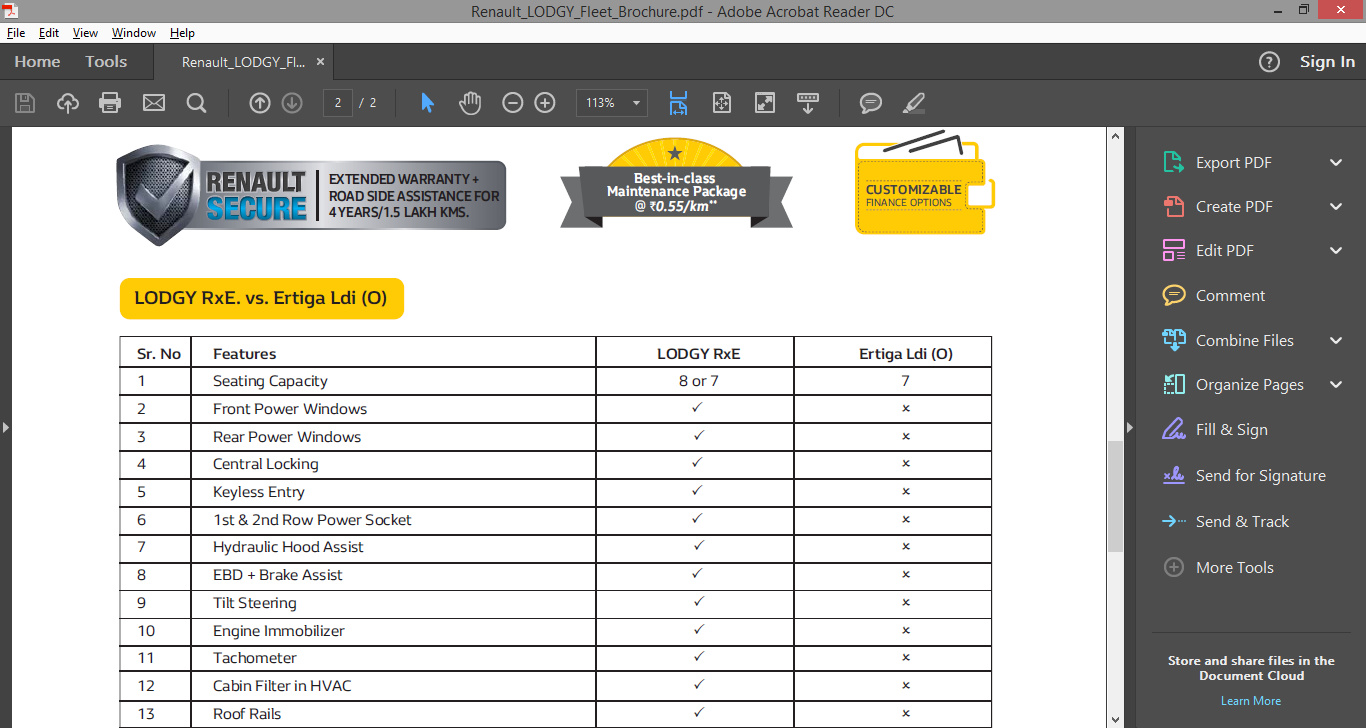Expand the Create PDF chevron
The image size is (1366, 728).
1336,207
